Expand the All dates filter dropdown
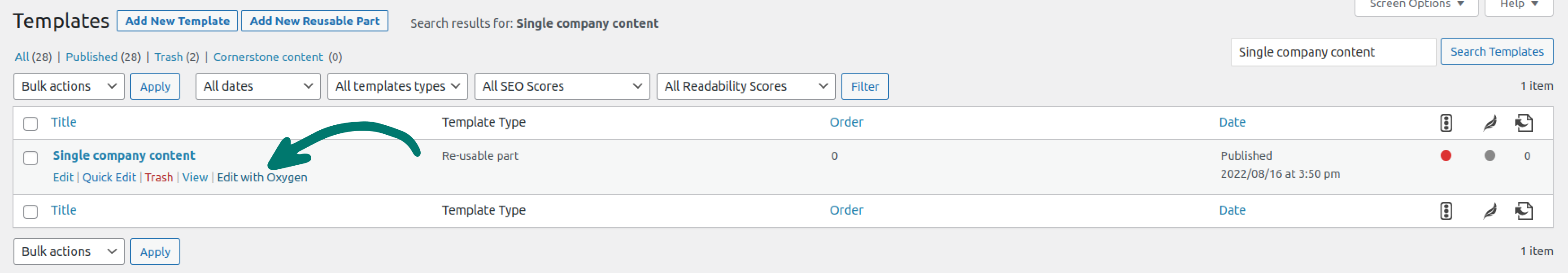1568x273 pixels. pos(258,86)
